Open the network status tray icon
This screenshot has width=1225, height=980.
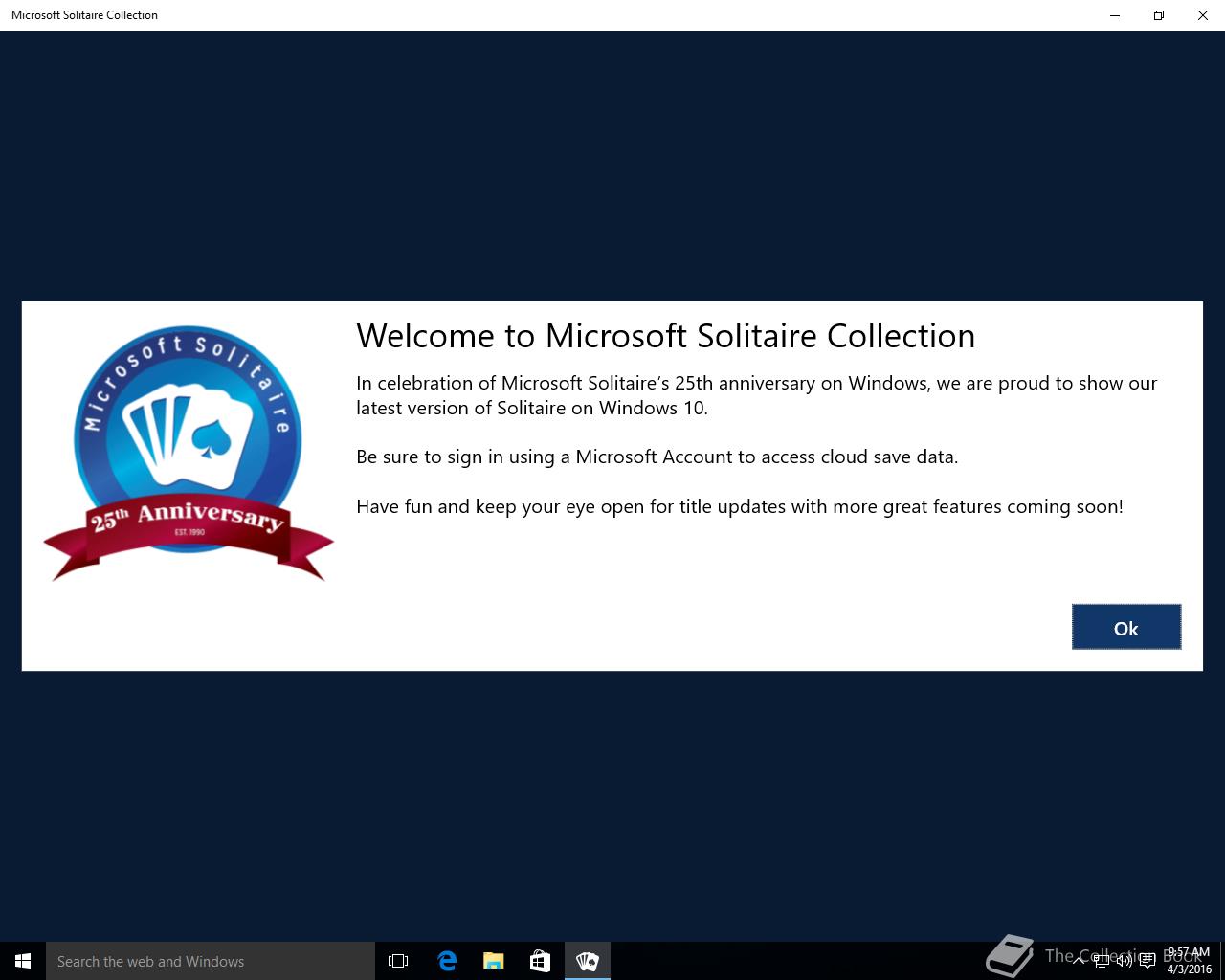(1102, 961)
